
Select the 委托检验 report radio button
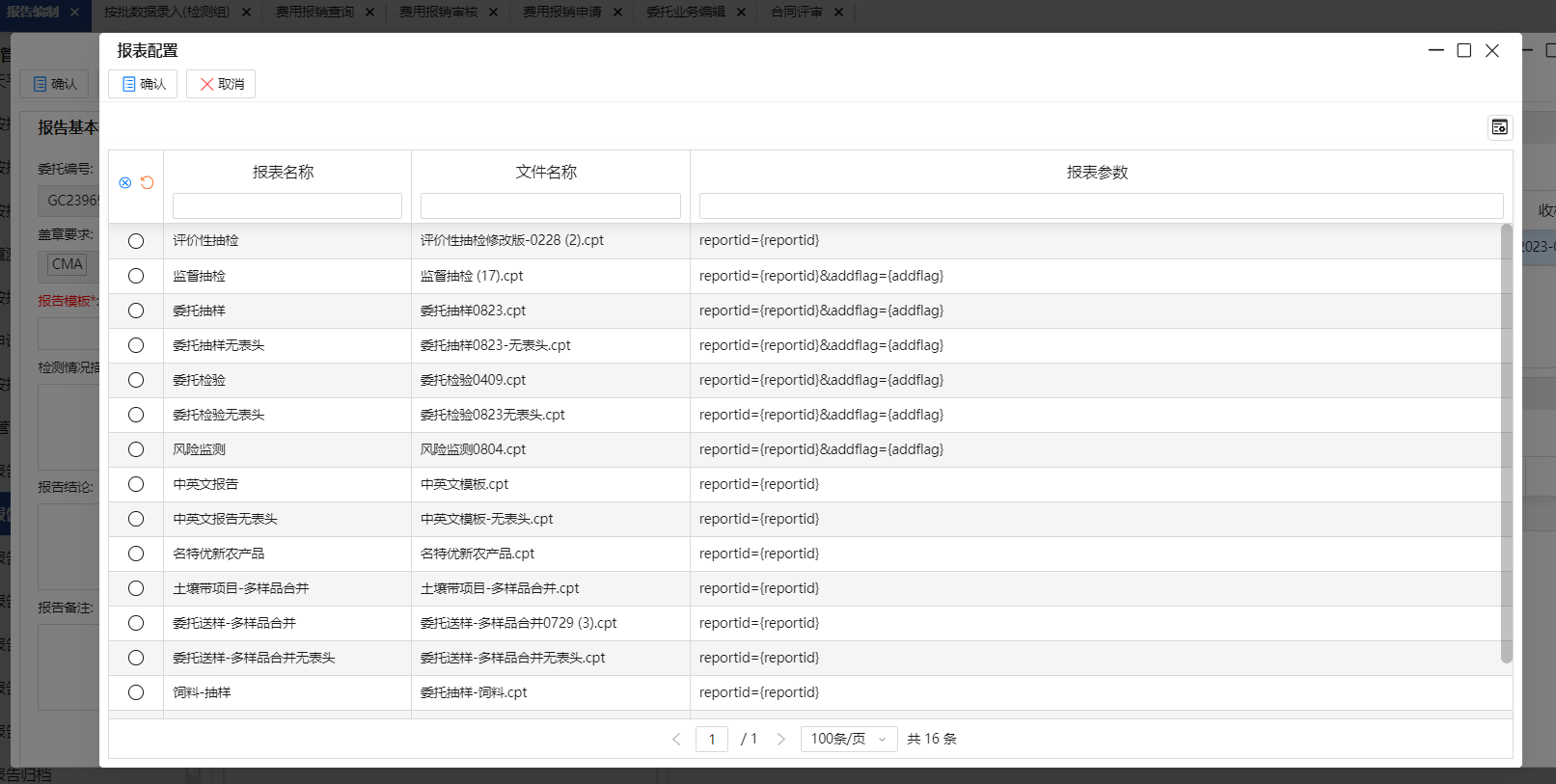pyautogui.click(x=136, y=380)
